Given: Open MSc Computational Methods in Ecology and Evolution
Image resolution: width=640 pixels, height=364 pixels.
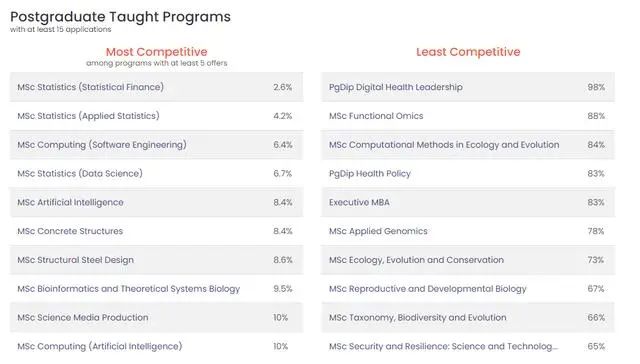Looking at the screenshot, I should click(x=468, y=145).
